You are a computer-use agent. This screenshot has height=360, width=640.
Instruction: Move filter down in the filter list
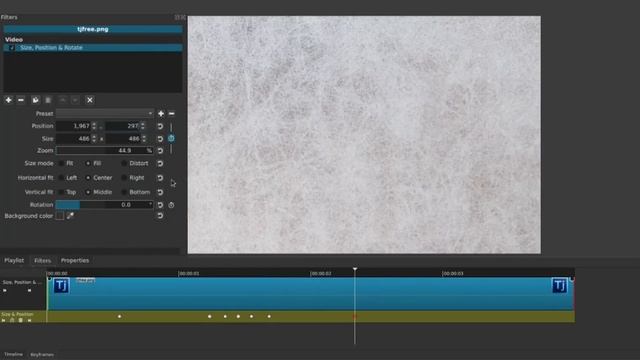coord(76,100)
